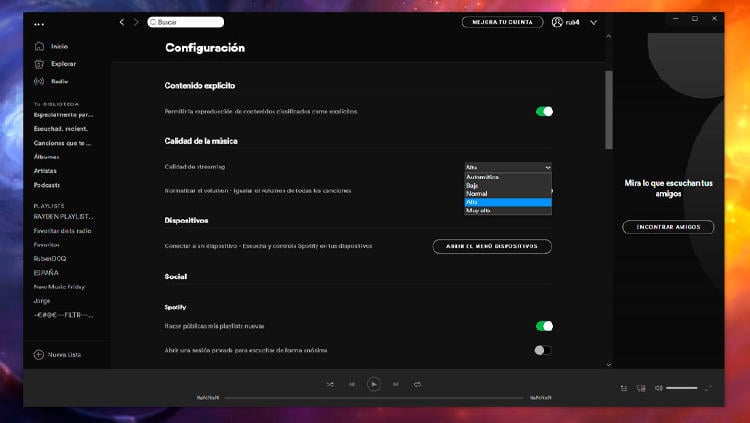Open the user profile avatar icon
The height and width of the screenshot is (423, 750).
tap(557, 22)
